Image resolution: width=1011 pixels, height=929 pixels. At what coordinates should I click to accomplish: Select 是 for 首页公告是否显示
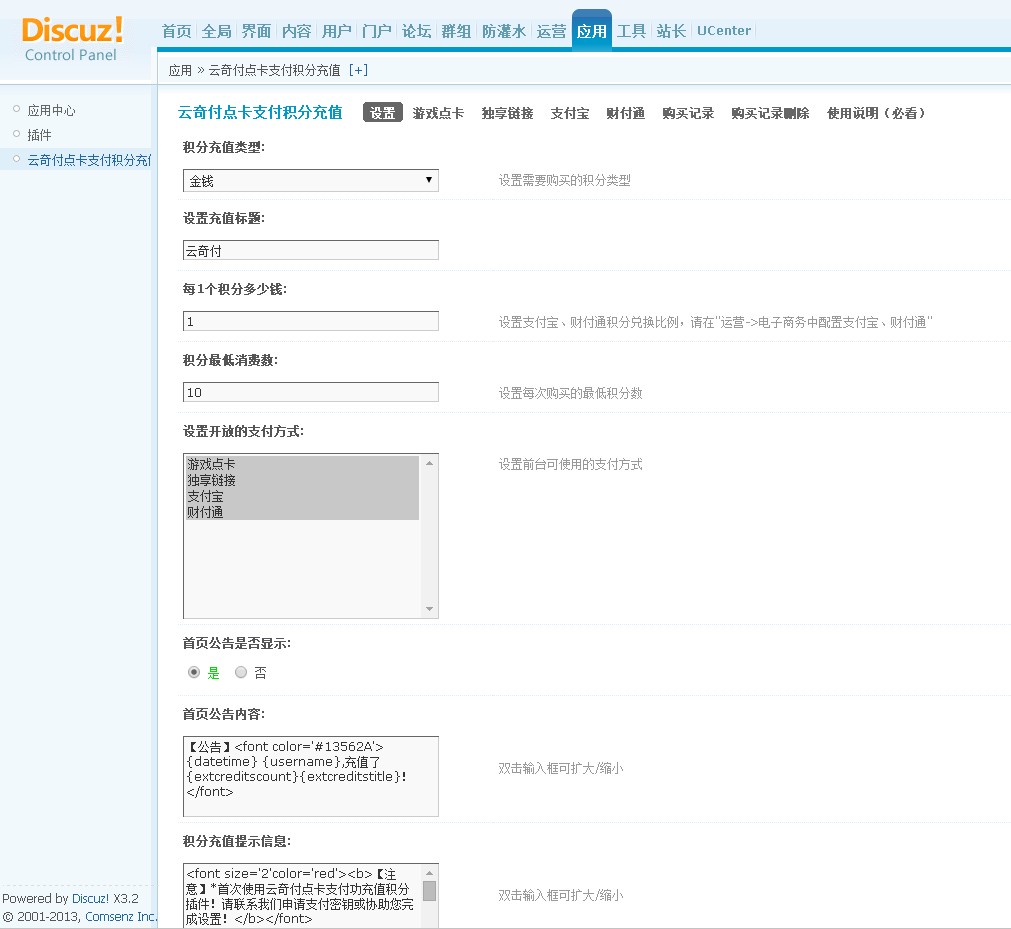pos(194,673)
